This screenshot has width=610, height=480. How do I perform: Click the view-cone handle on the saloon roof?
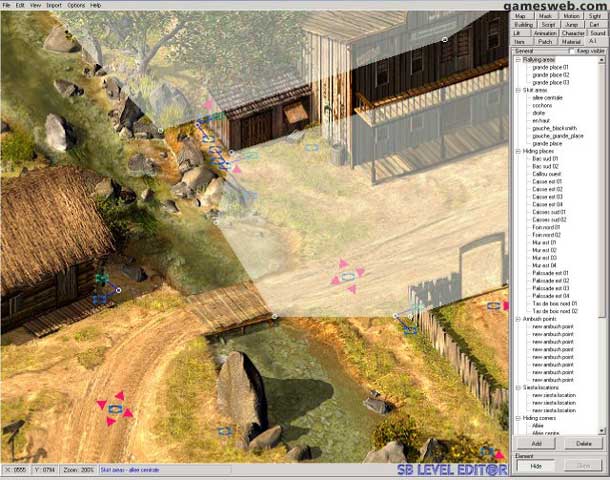[445, 40]
